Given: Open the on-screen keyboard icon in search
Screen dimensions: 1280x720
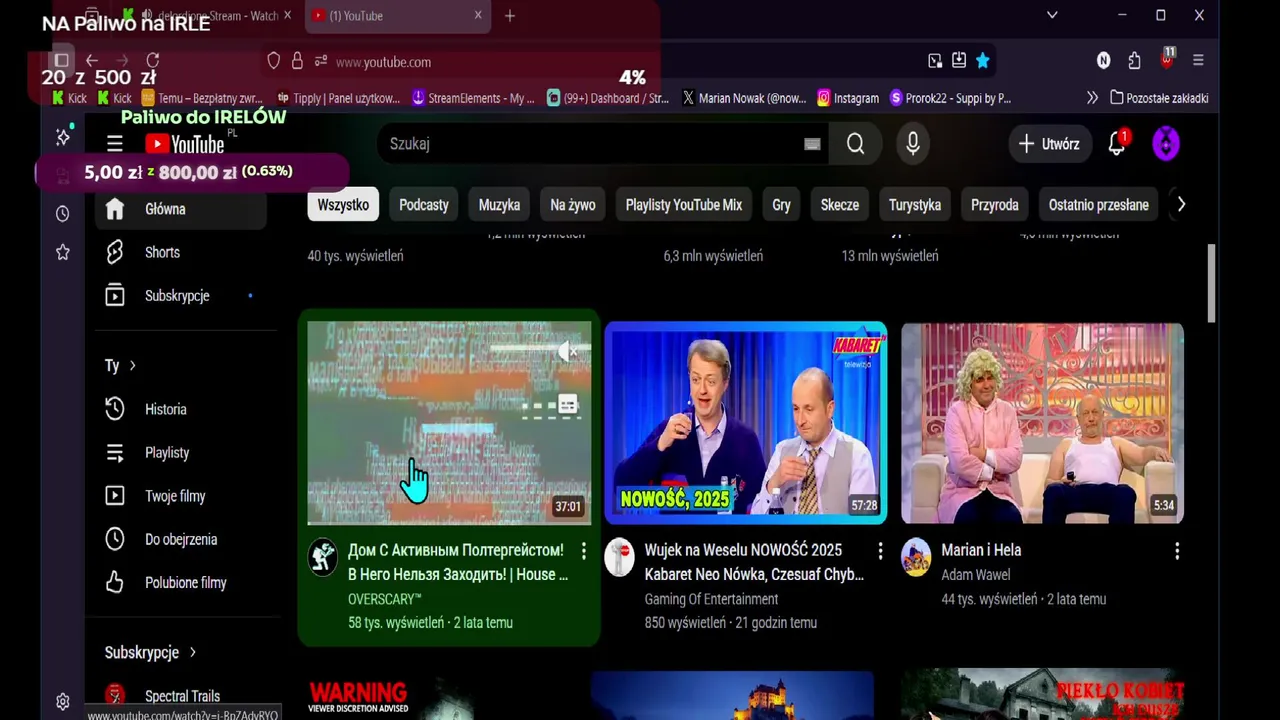Looking at the screenshot, I should (x=812, y=144).
